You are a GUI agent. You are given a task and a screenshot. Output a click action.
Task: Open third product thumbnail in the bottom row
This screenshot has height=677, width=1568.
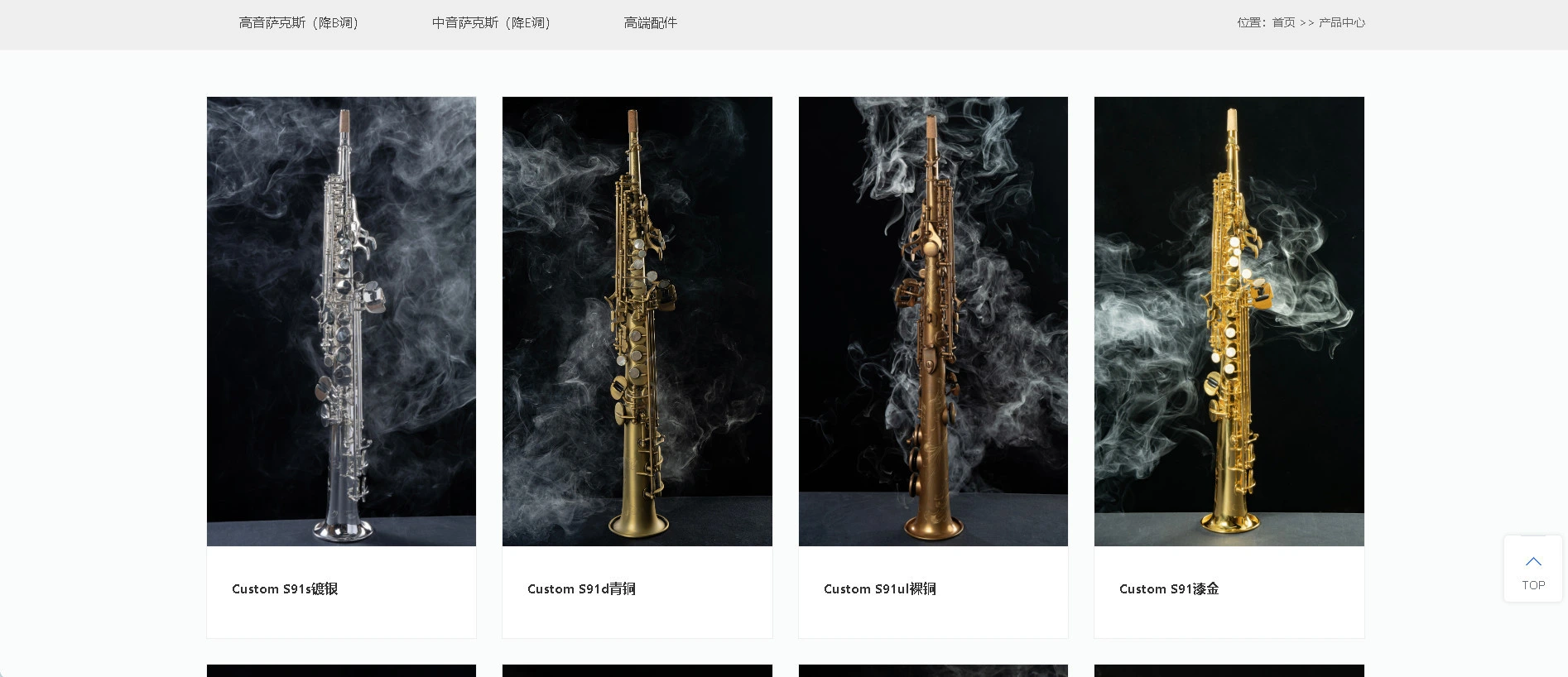(x=933, y=670)
